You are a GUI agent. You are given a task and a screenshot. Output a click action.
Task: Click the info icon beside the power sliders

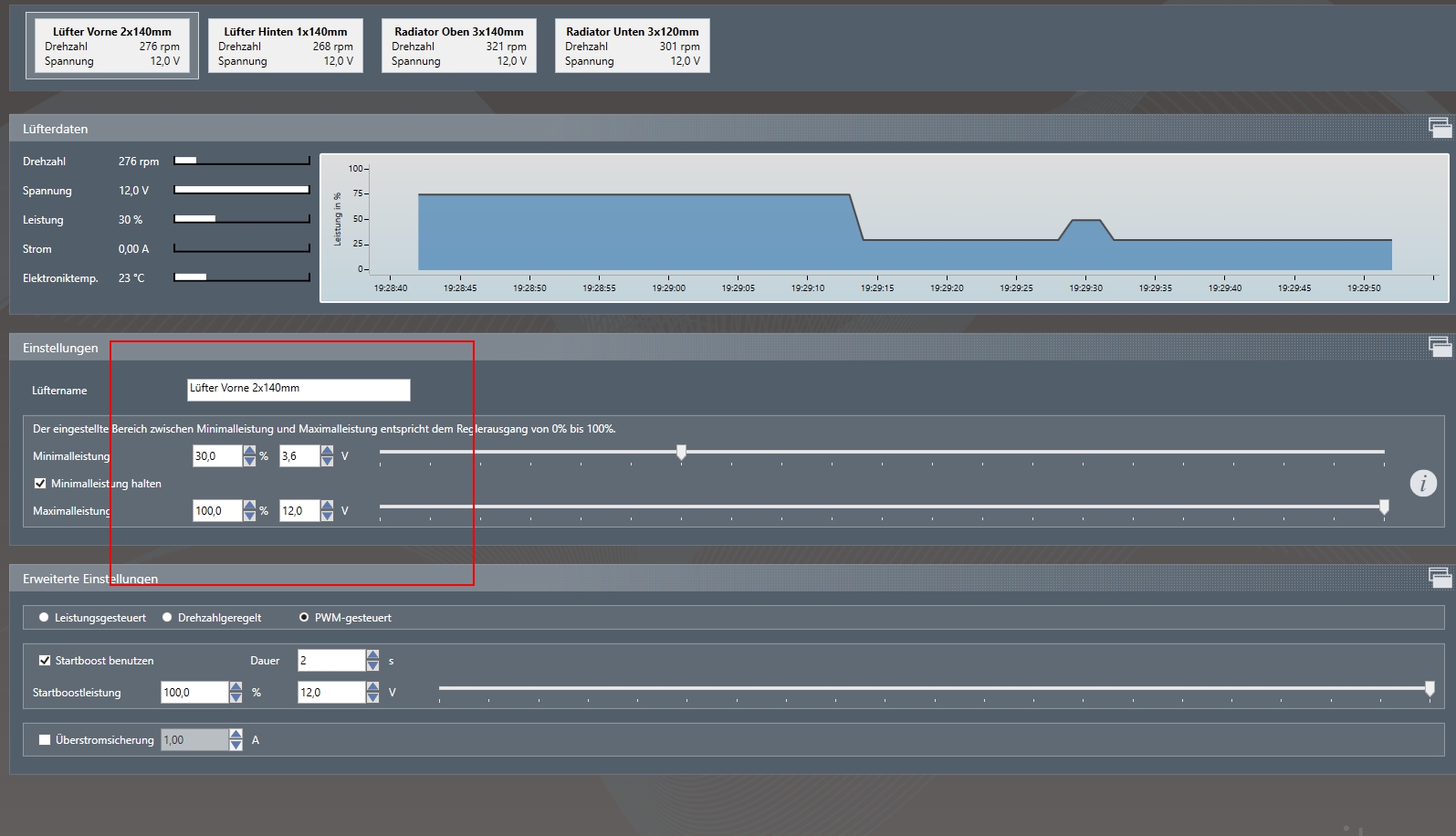point(1422,483)
